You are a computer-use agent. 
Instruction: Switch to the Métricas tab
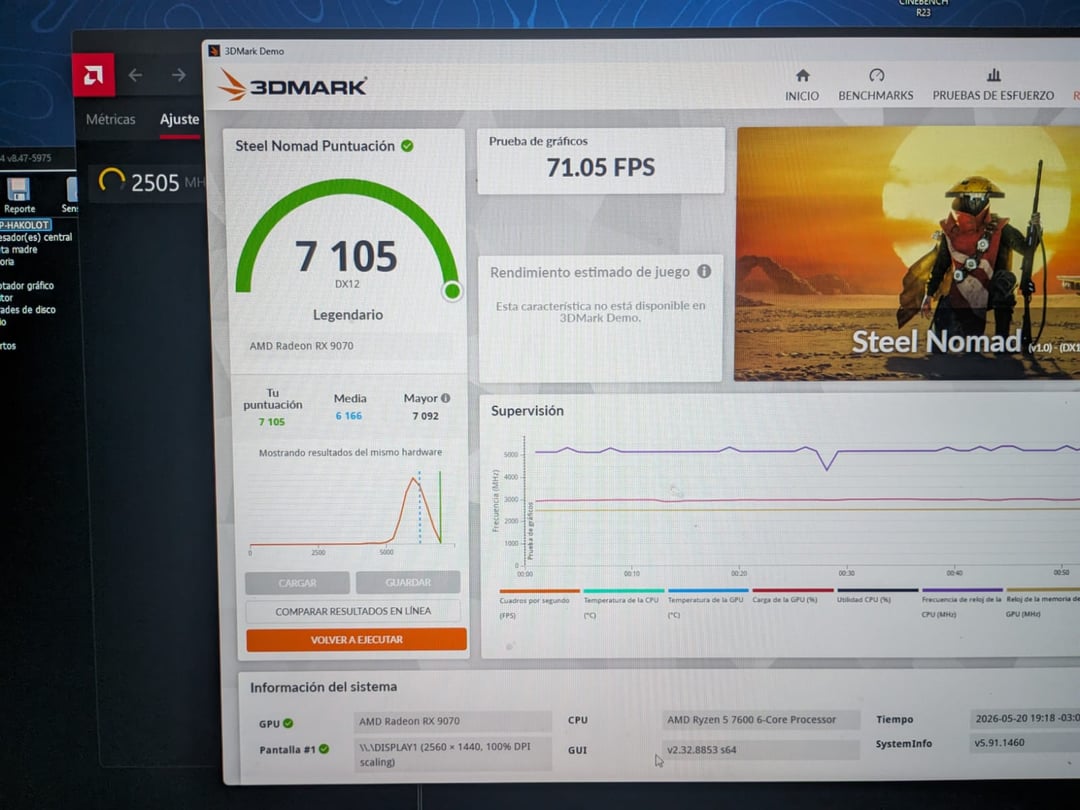pos(110,119)
